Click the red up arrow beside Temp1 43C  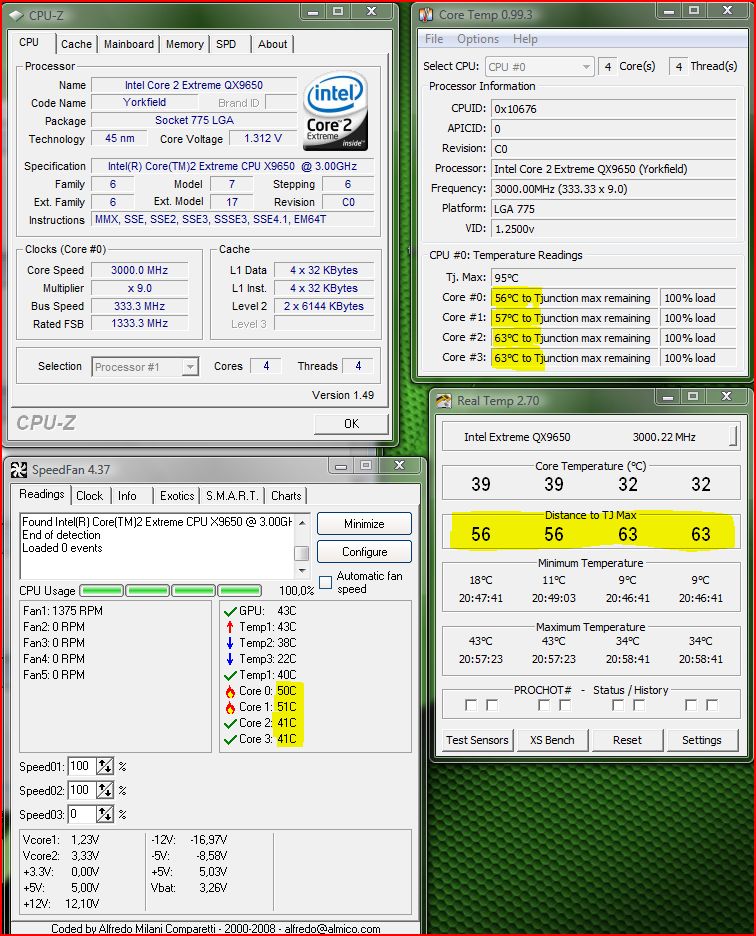click(230, 627)
